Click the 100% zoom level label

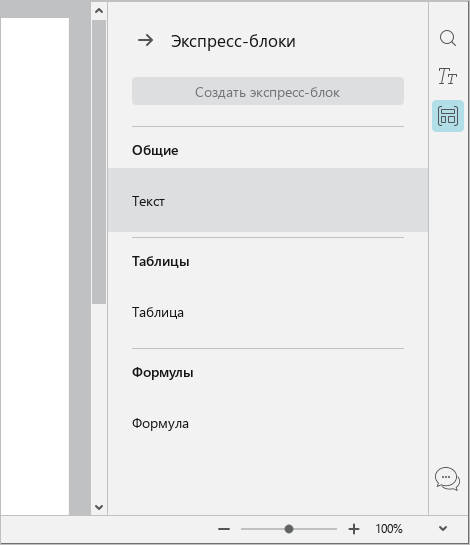click(x=389, y=529)
